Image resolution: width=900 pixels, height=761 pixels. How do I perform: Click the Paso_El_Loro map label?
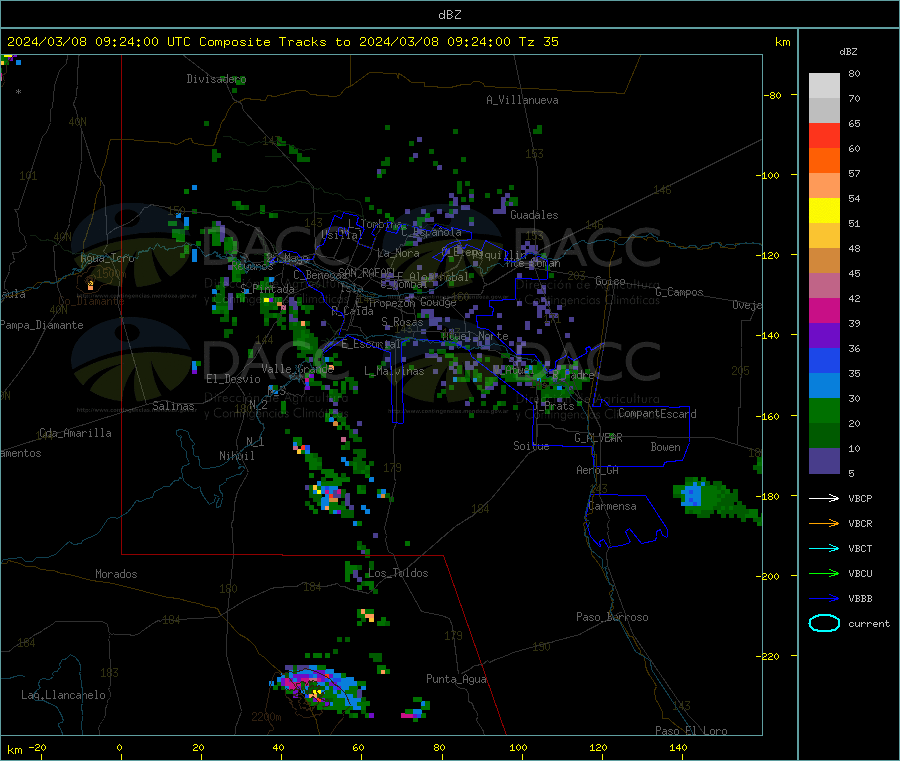(x=691, y=731)
